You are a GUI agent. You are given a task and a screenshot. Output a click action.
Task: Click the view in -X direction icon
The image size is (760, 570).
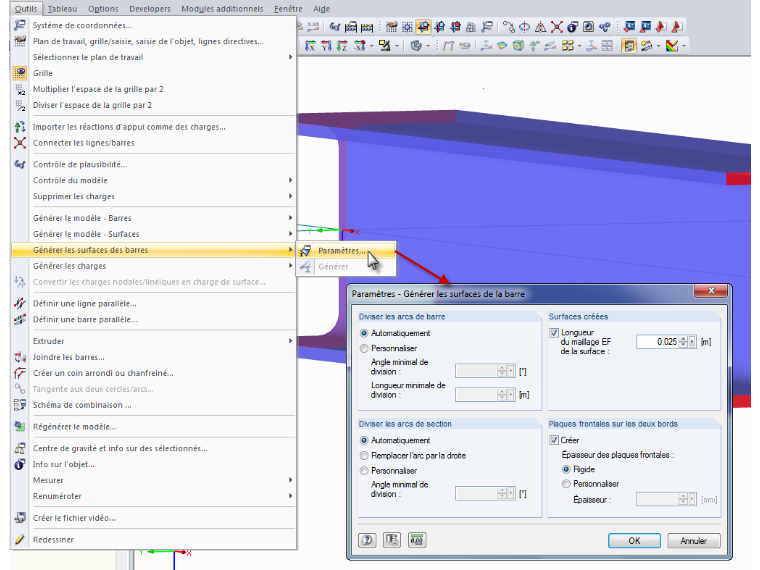tap(359, 46)
